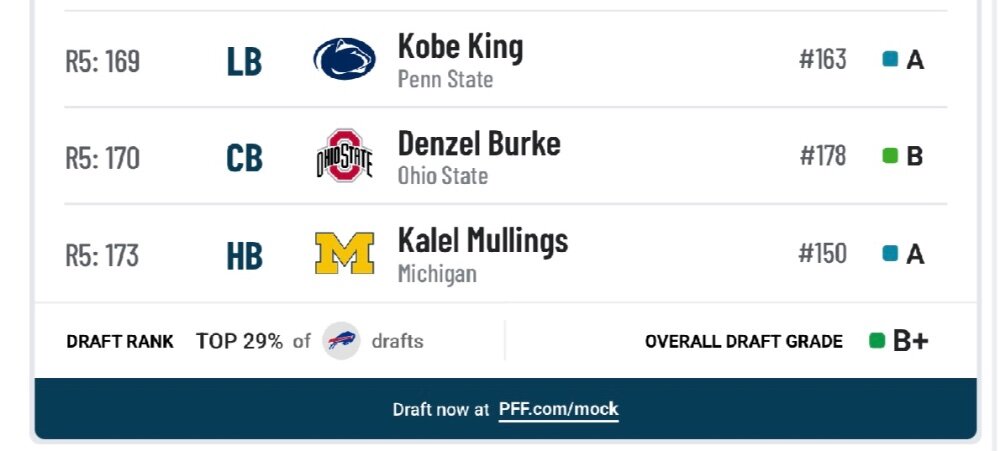Click the HB position label
1000x451 pixels.
pyautogui.click(x=244, y=256)
